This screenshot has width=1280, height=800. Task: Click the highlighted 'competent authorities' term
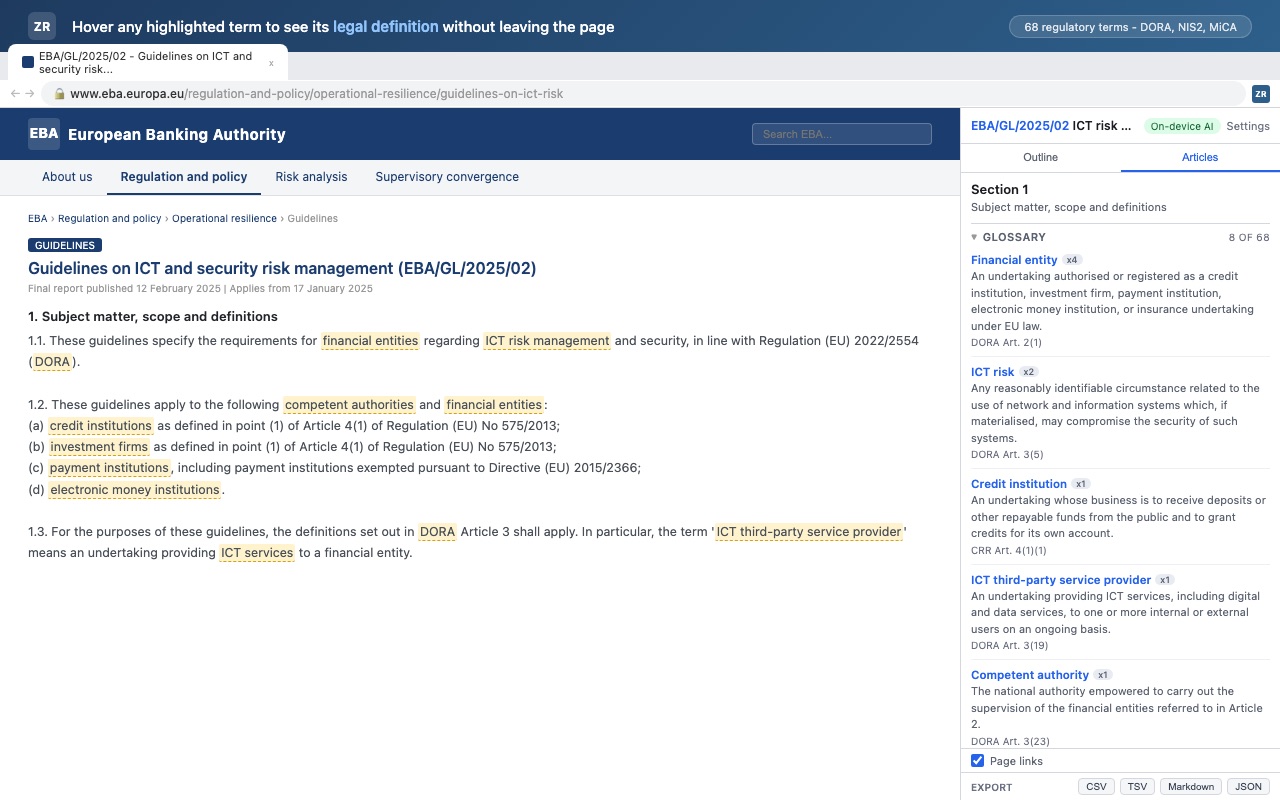pyautogui.click(x=349, y=405)
